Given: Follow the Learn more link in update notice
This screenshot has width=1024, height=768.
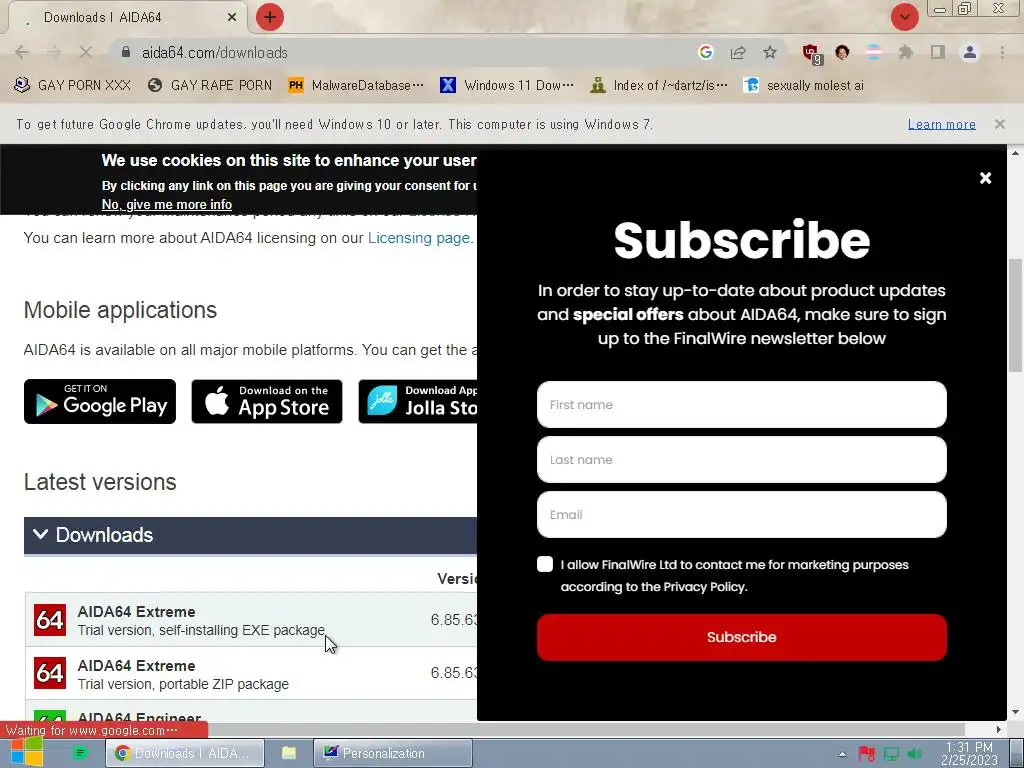Looking at the screenshot, I should point(941,124).
